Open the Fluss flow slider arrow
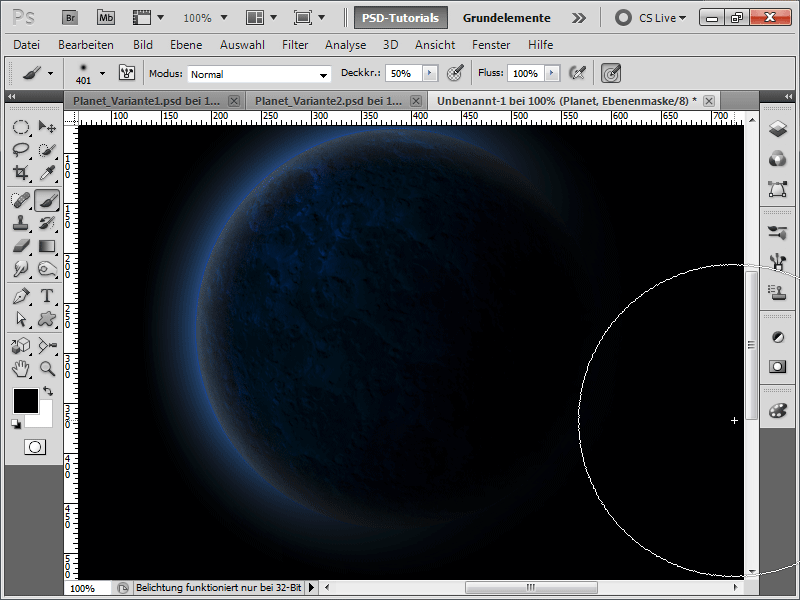The height and width of the screenshot is (600, 800). click(552, 73)
